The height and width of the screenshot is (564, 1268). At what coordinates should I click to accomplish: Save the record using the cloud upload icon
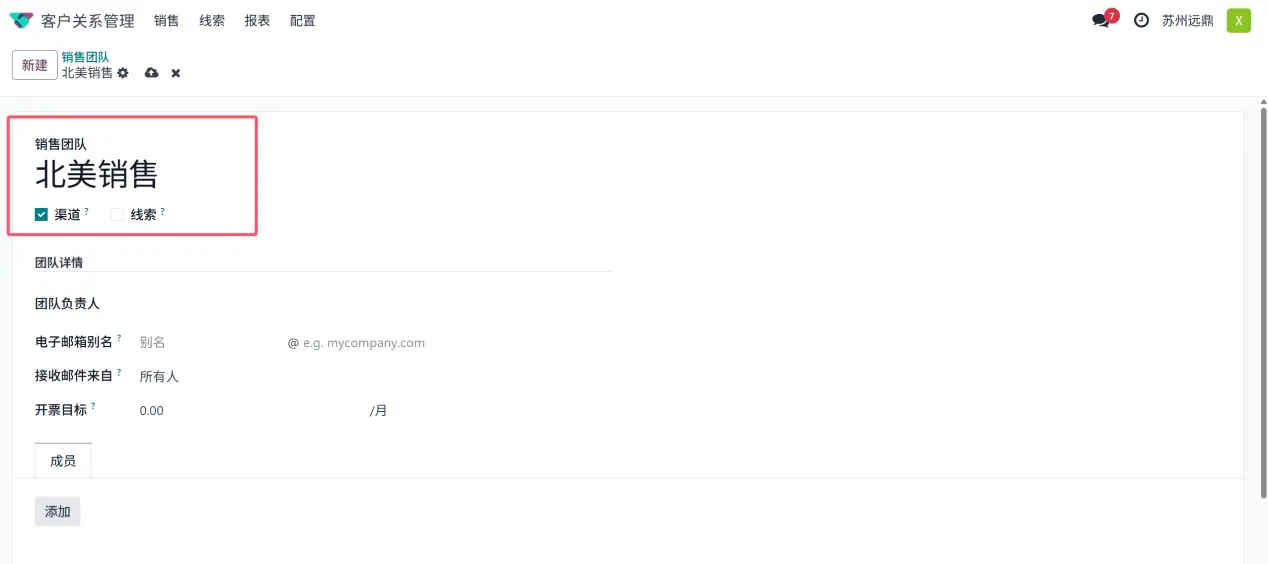152,73
